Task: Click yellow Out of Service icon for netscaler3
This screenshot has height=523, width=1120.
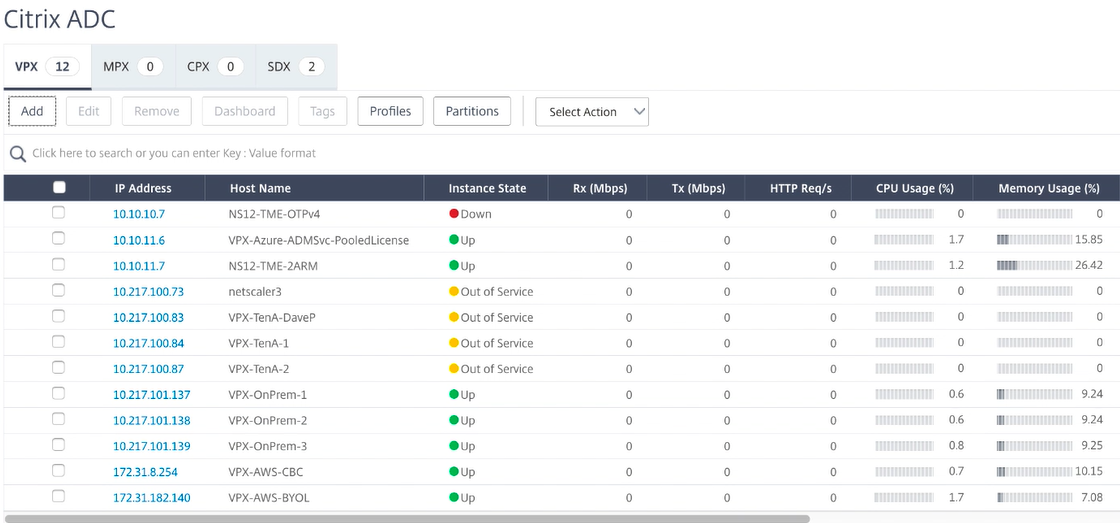Action: coord(454,292)
